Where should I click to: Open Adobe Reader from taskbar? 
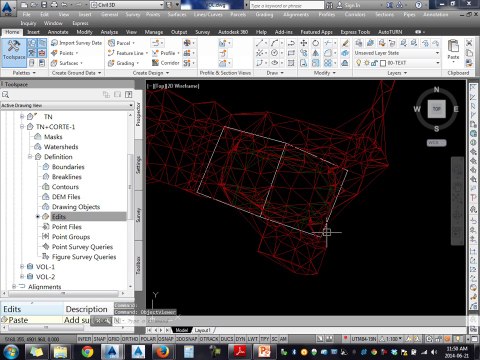[x=239, y=352]
